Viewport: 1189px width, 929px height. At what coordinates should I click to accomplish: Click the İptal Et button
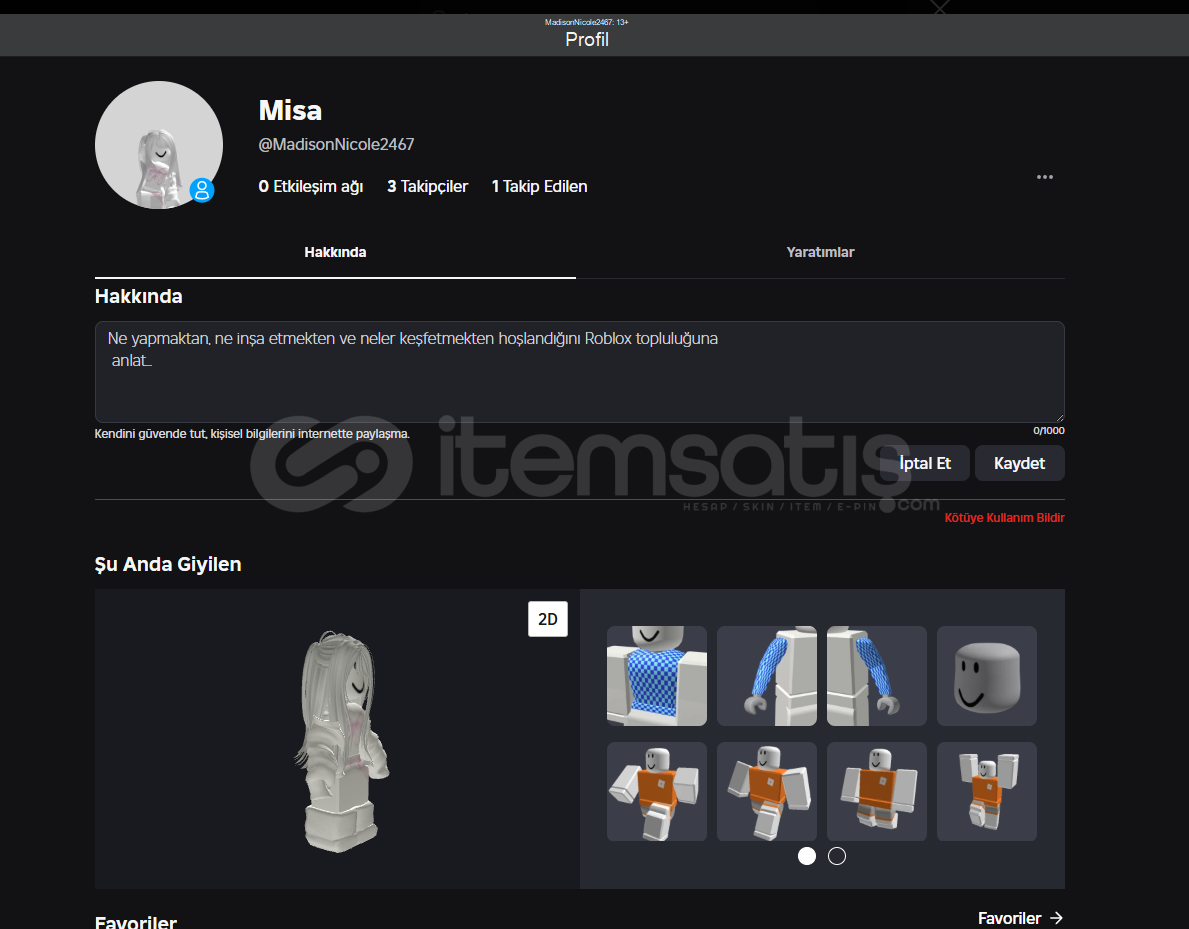tap(924, 463)
